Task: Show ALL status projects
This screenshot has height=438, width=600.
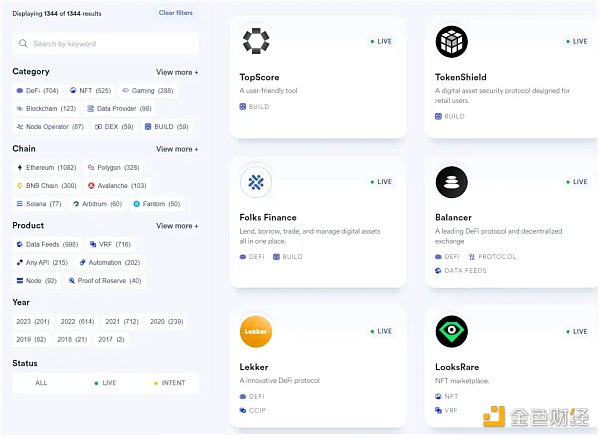Action: tap(41, 383)
